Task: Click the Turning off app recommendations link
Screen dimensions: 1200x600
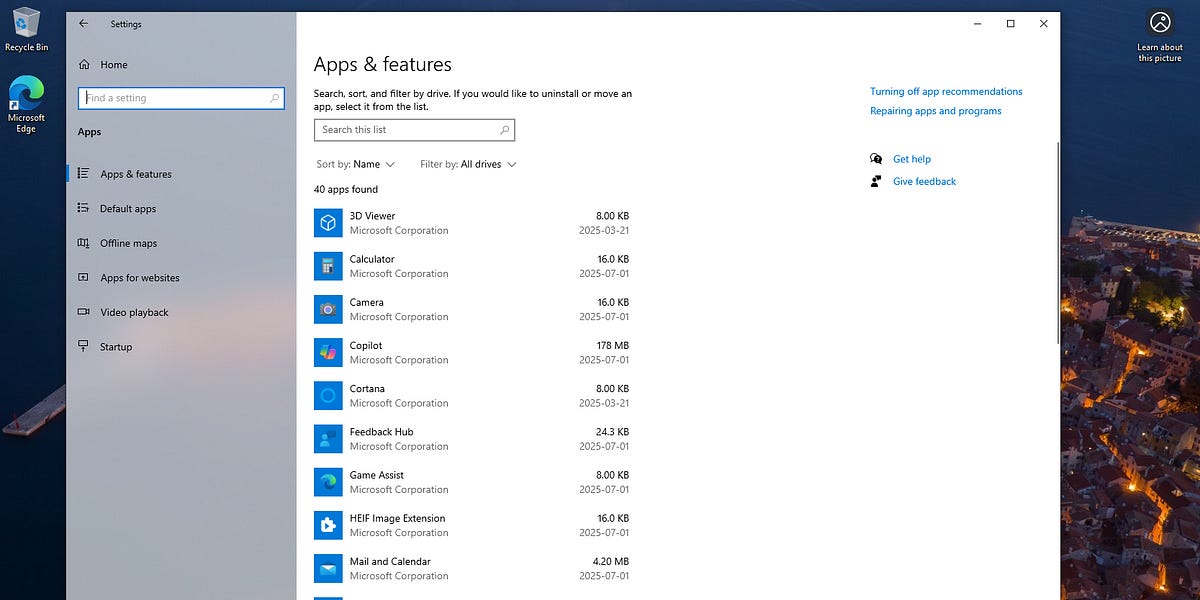Action: tap(946, 91)
